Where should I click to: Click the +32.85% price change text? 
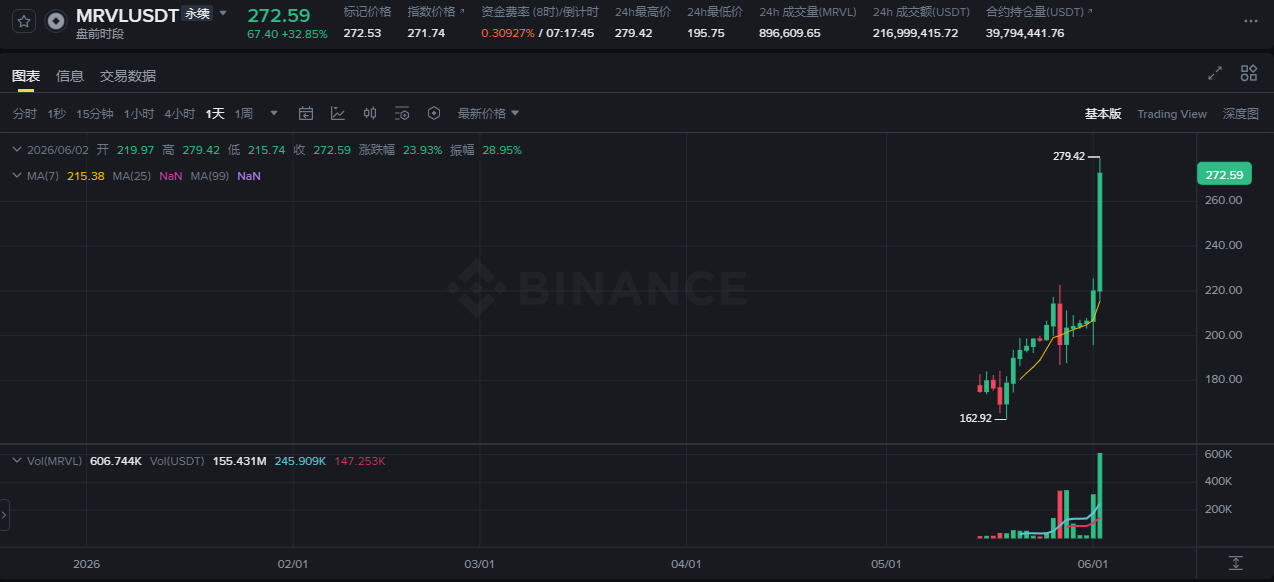tap(303, 34)
